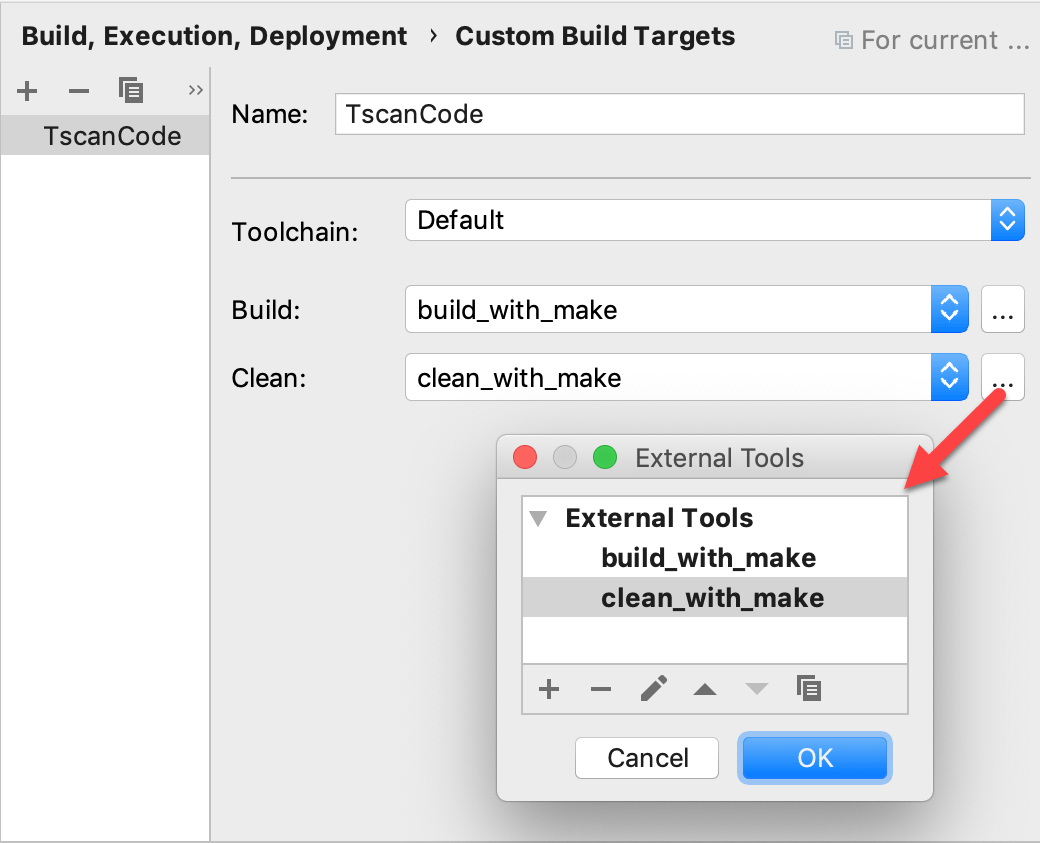The image size is (1040, 843).
Task: Remove the selected custom build target
Action: (x=78, y=90)
